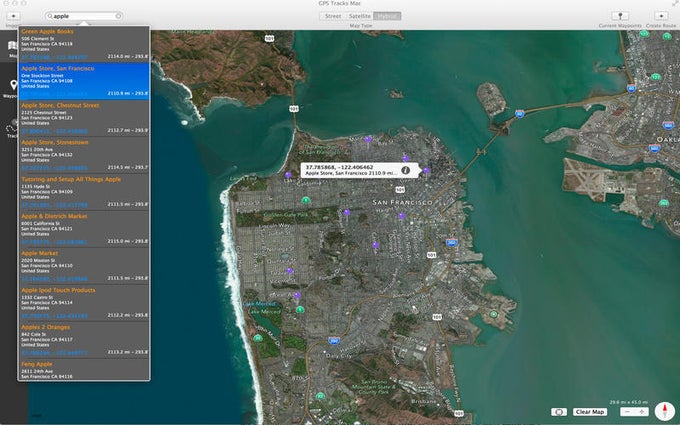The width and height of the screenshot is (680, 425).
Task: Select Apple Market on Mission St result
Action: point(84,265)
